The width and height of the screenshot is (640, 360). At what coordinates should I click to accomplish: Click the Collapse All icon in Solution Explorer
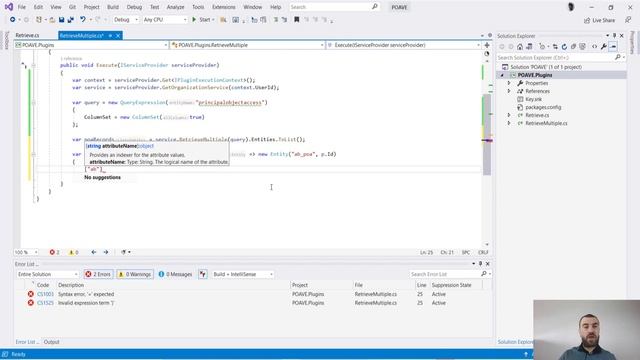(x=573, y=47)
